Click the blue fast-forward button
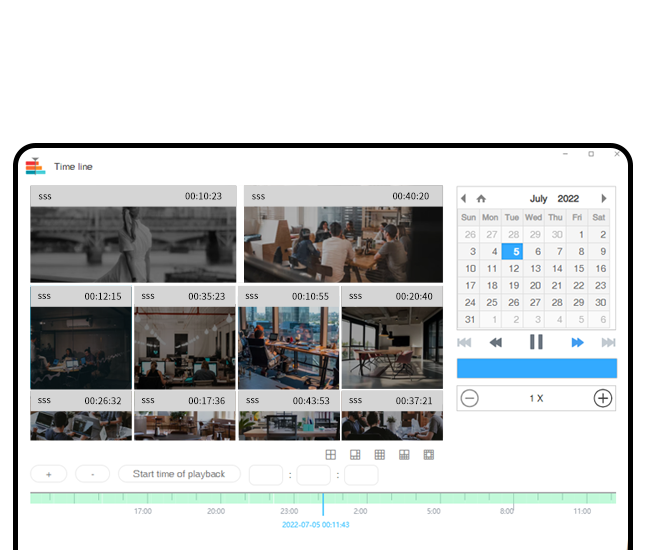This screenshot has width=648, height=550. pyautogui.click(x=577, y=342)
